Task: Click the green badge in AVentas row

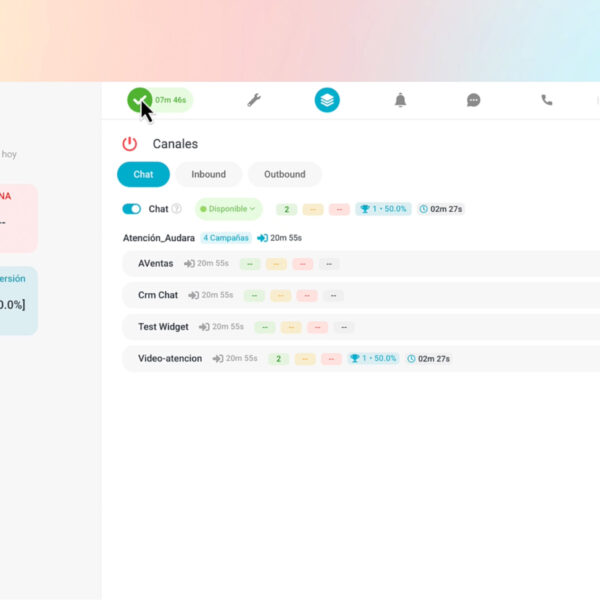Action: click(x=250, y=264)
